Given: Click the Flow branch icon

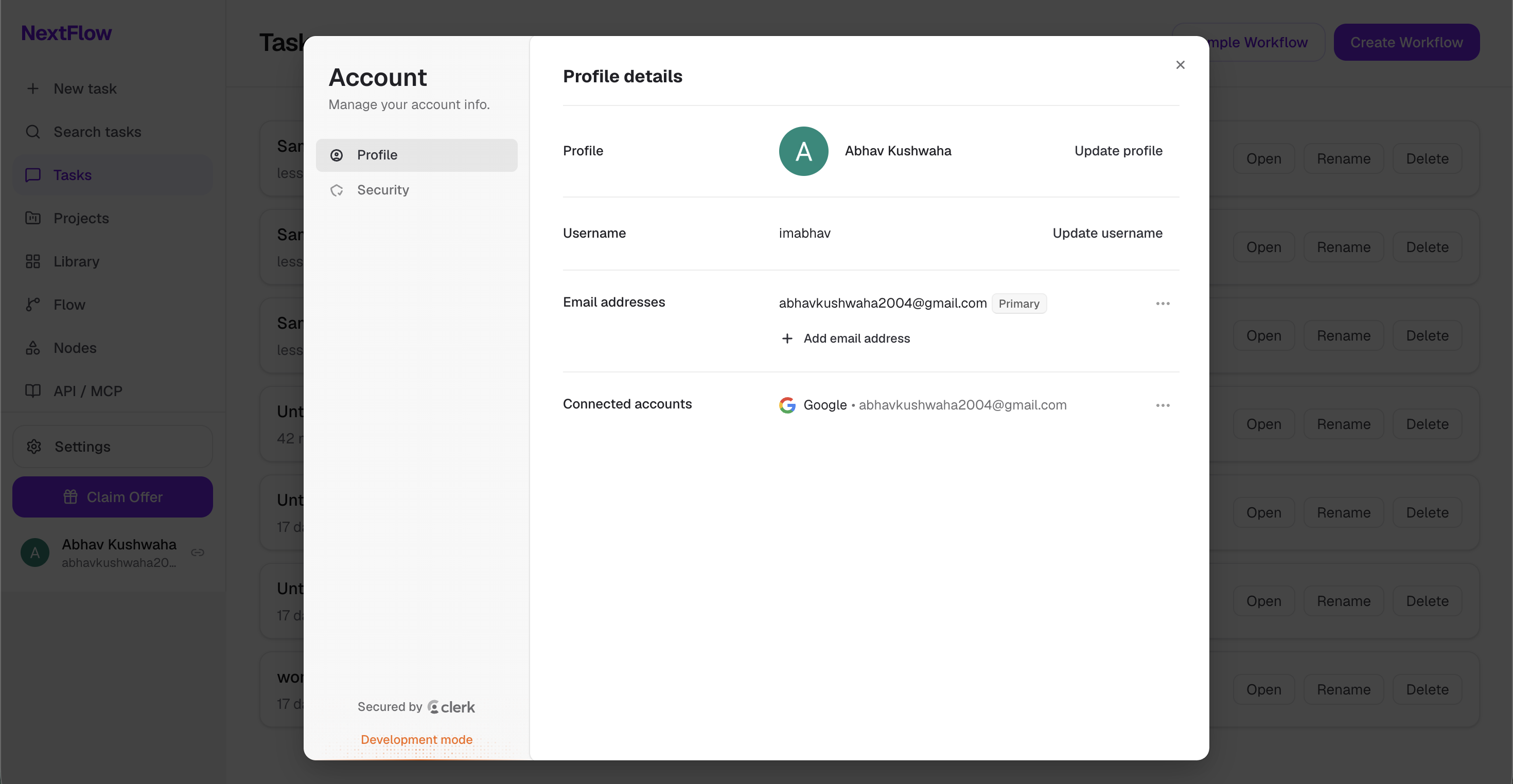Looking at the screenshot, I should [33, 304].
